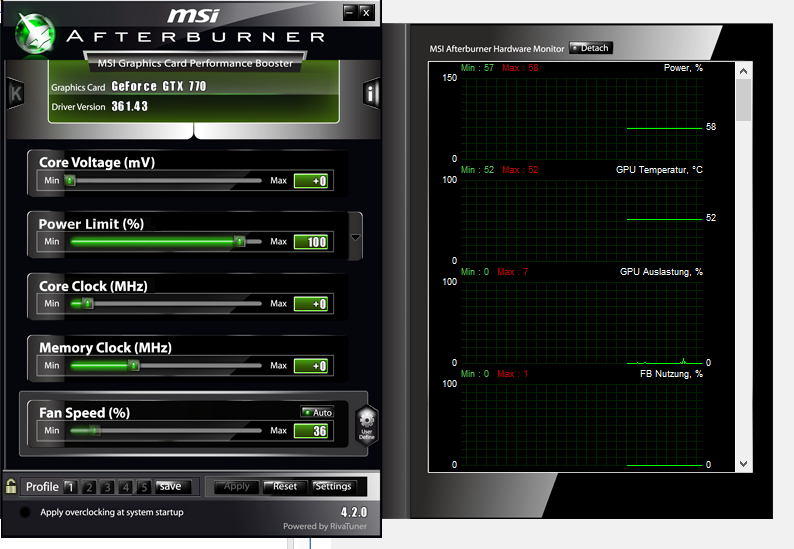This screenshot has height=549, width=794.
Task: Open the User Define fan gear icon
Action: (x=367, y=425)
